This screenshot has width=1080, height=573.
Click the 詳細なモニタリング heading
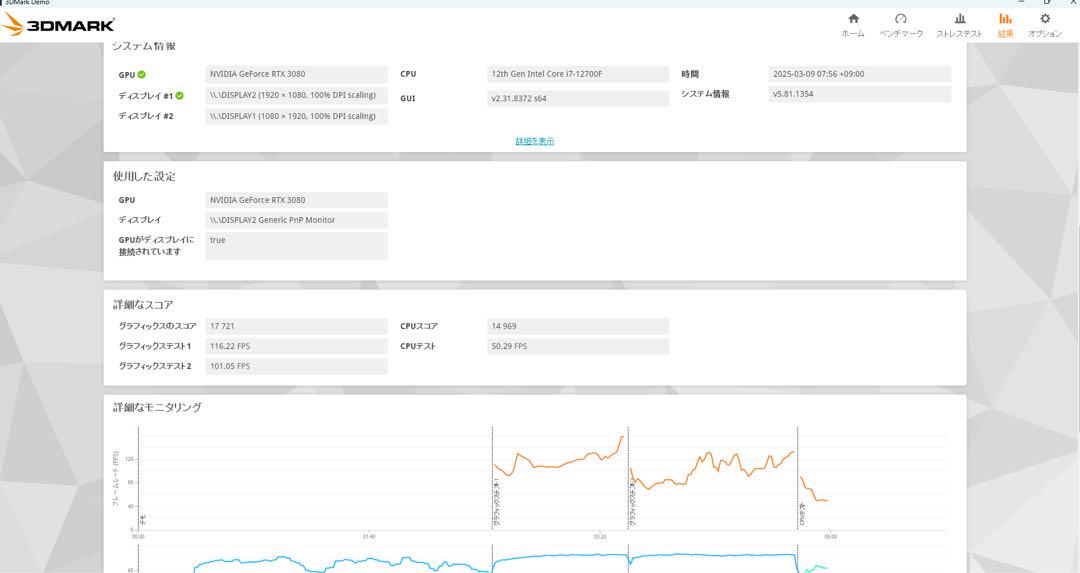(x=157, y=408)
